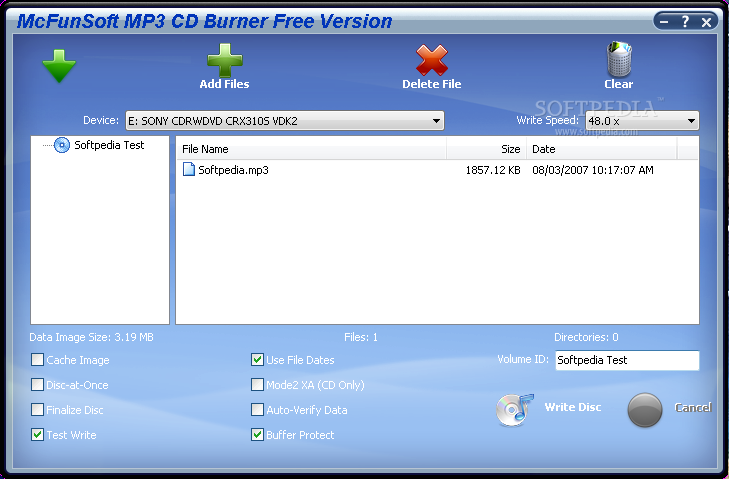
Task: Sort by the Date column header
Action: [602, 149]
